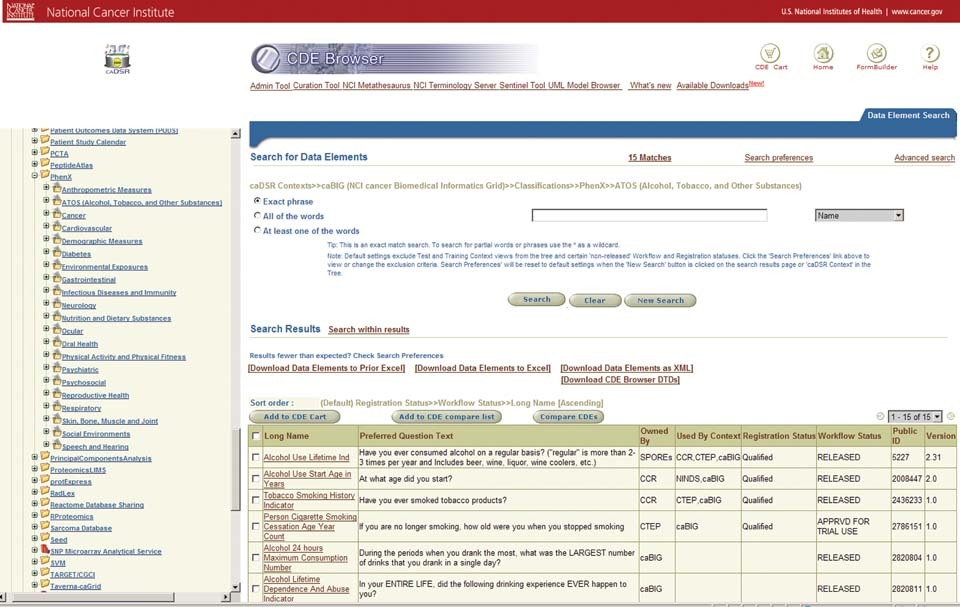Click the folder icon beside Psychosocial

[56, 381]
